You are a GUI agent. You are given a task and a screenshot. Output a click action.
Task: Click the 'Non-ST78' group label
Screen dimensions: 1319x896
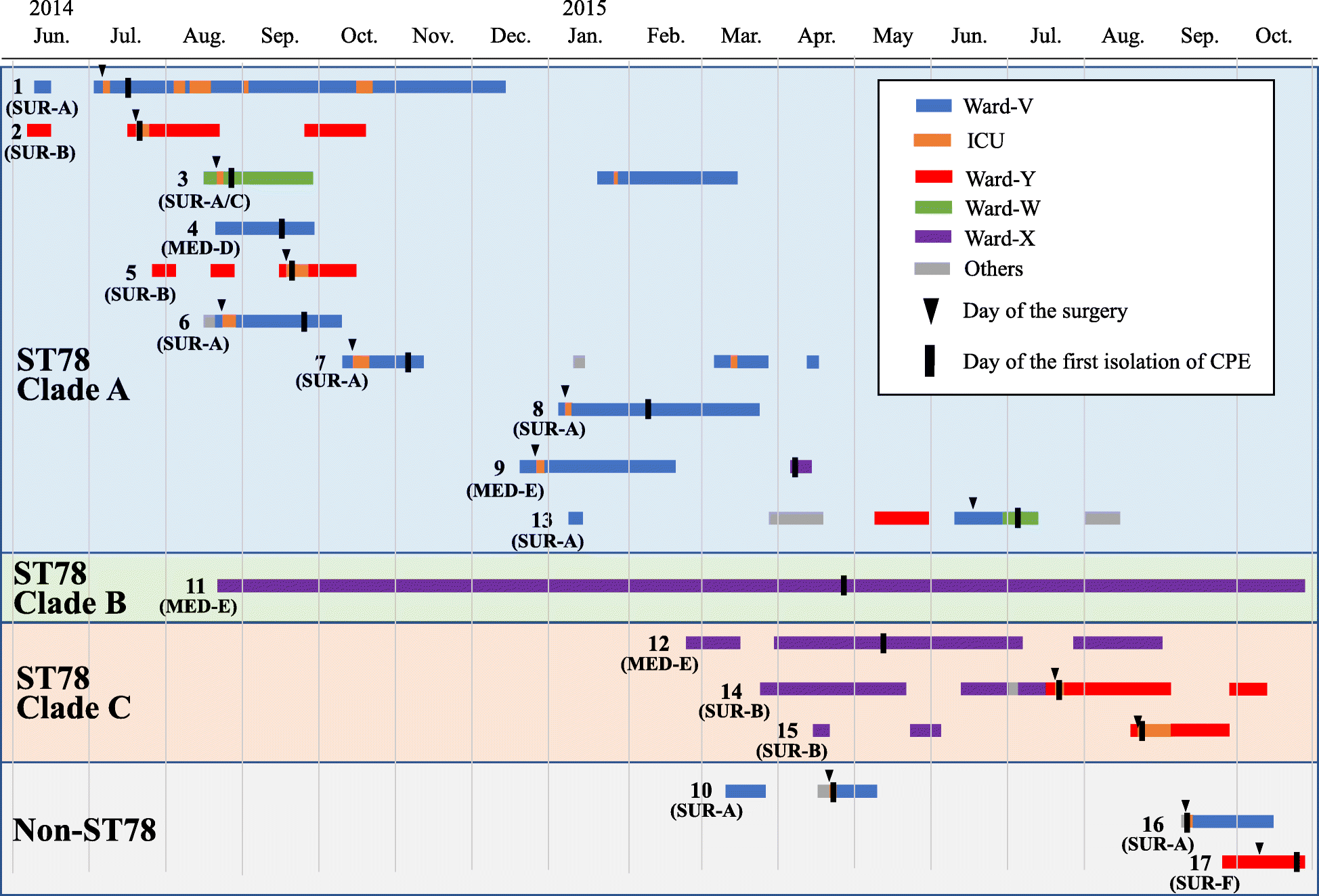pos(85,830)
